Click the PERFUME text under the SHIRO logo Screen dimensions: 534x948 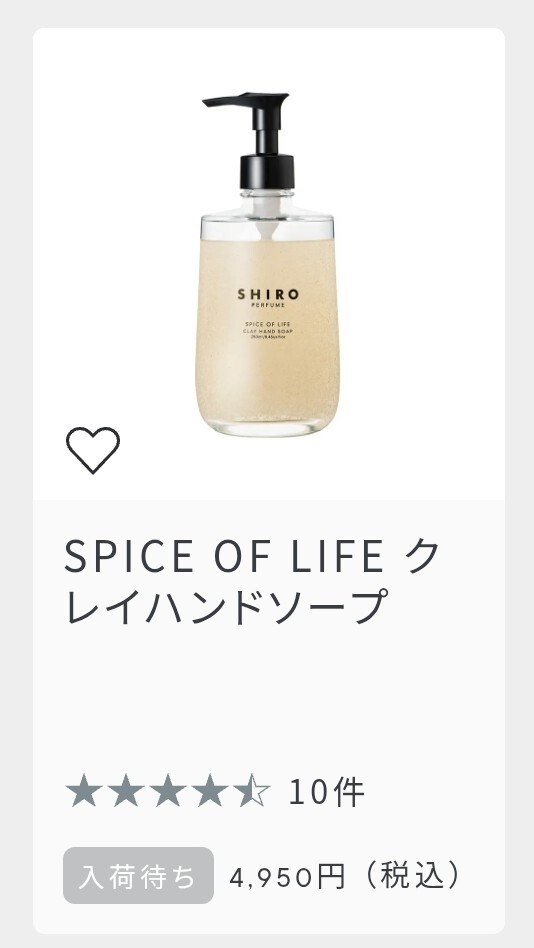pyautogui.click(x=267, y=306)
